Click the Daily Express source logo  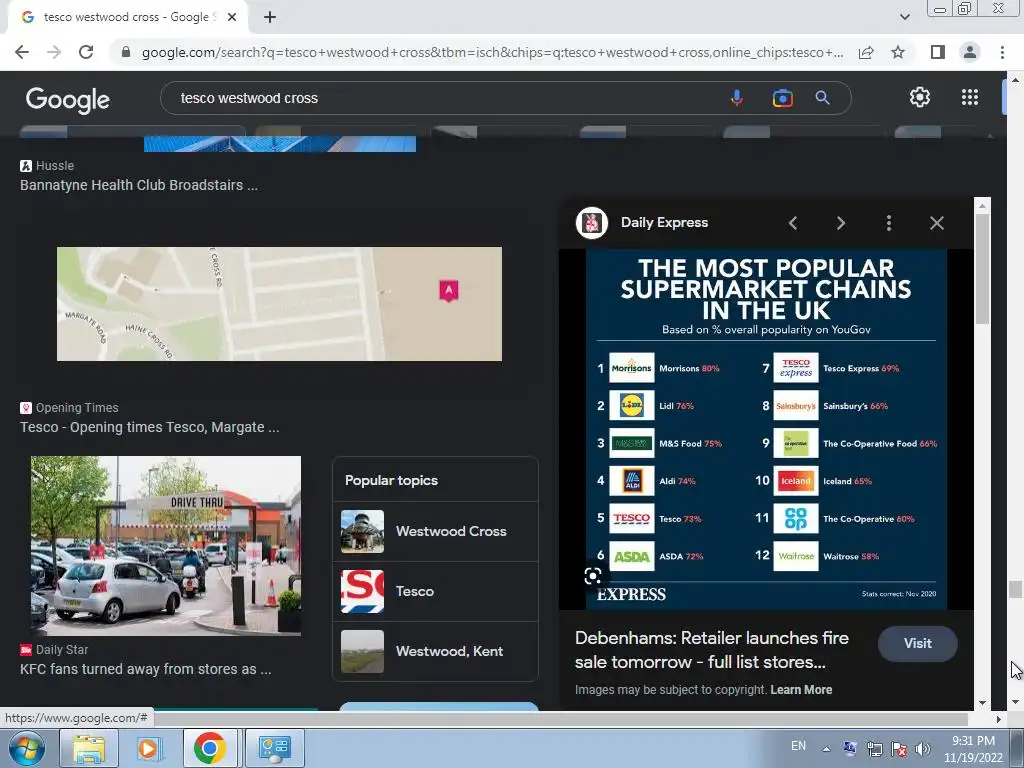(592, 223)
